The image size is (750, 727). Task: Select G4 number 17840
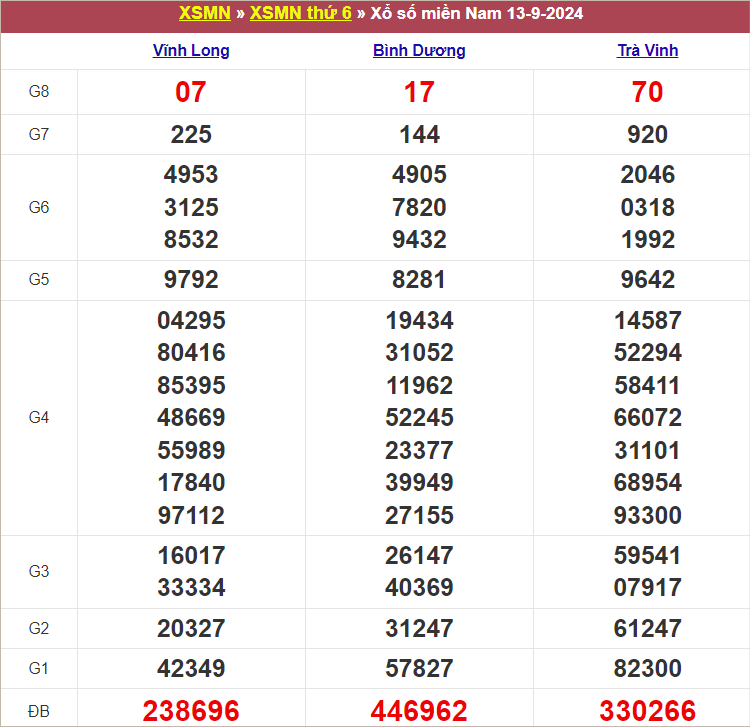click(x=191, y=482)
